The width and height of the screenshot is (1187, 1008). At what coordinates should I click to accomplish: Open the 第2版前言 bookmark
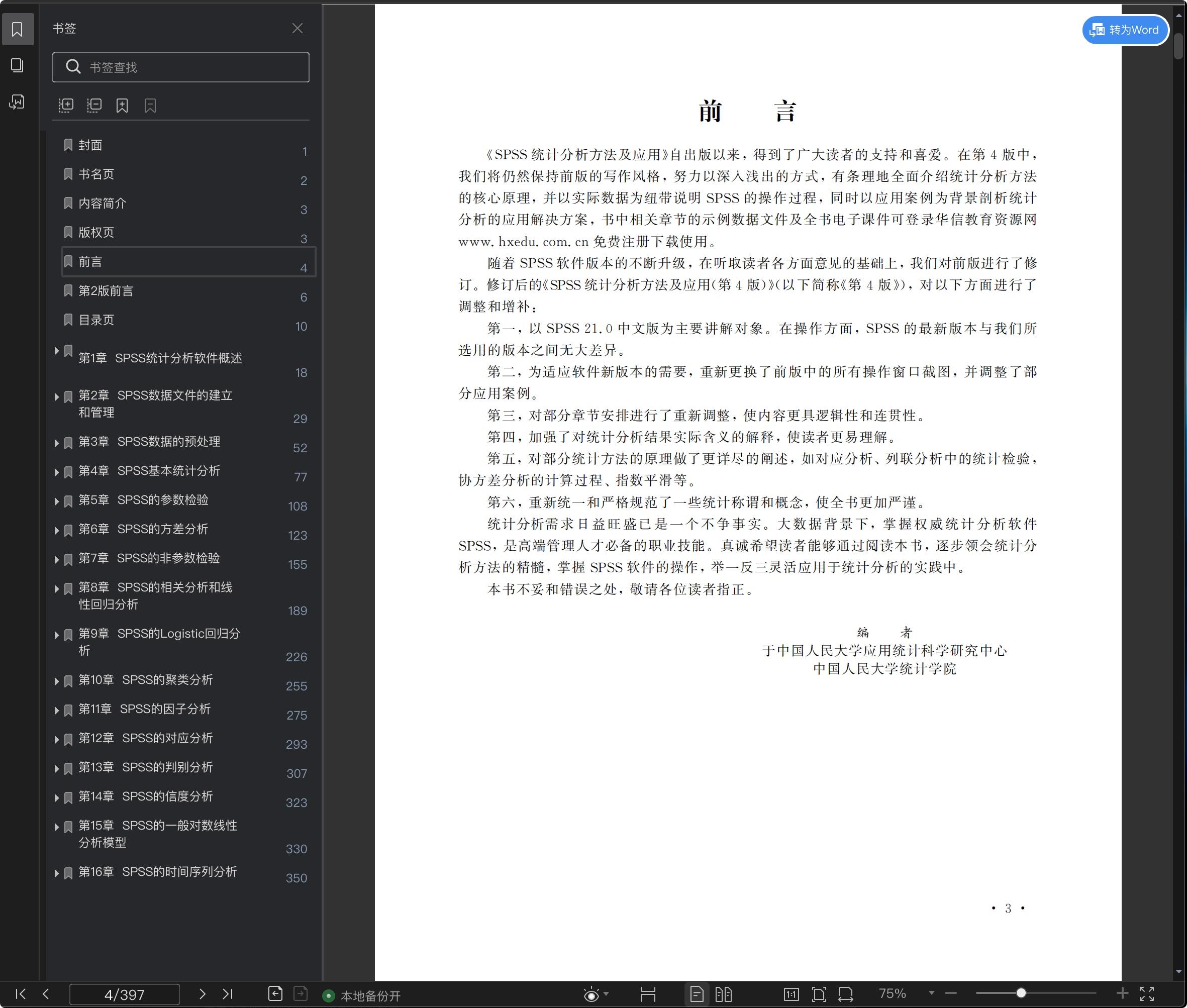coord(106,291)
